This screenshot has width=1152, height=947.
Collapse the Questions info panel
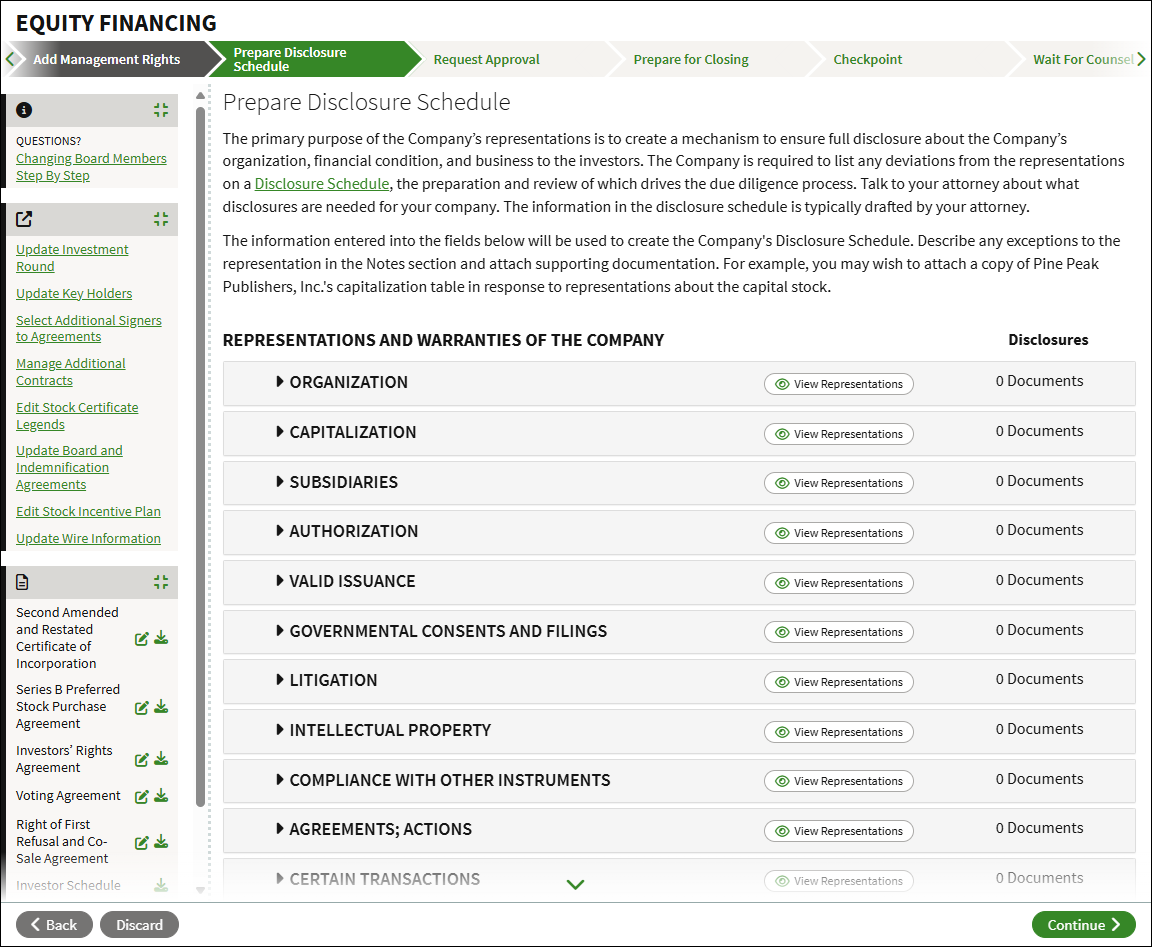tap(161, 110)
